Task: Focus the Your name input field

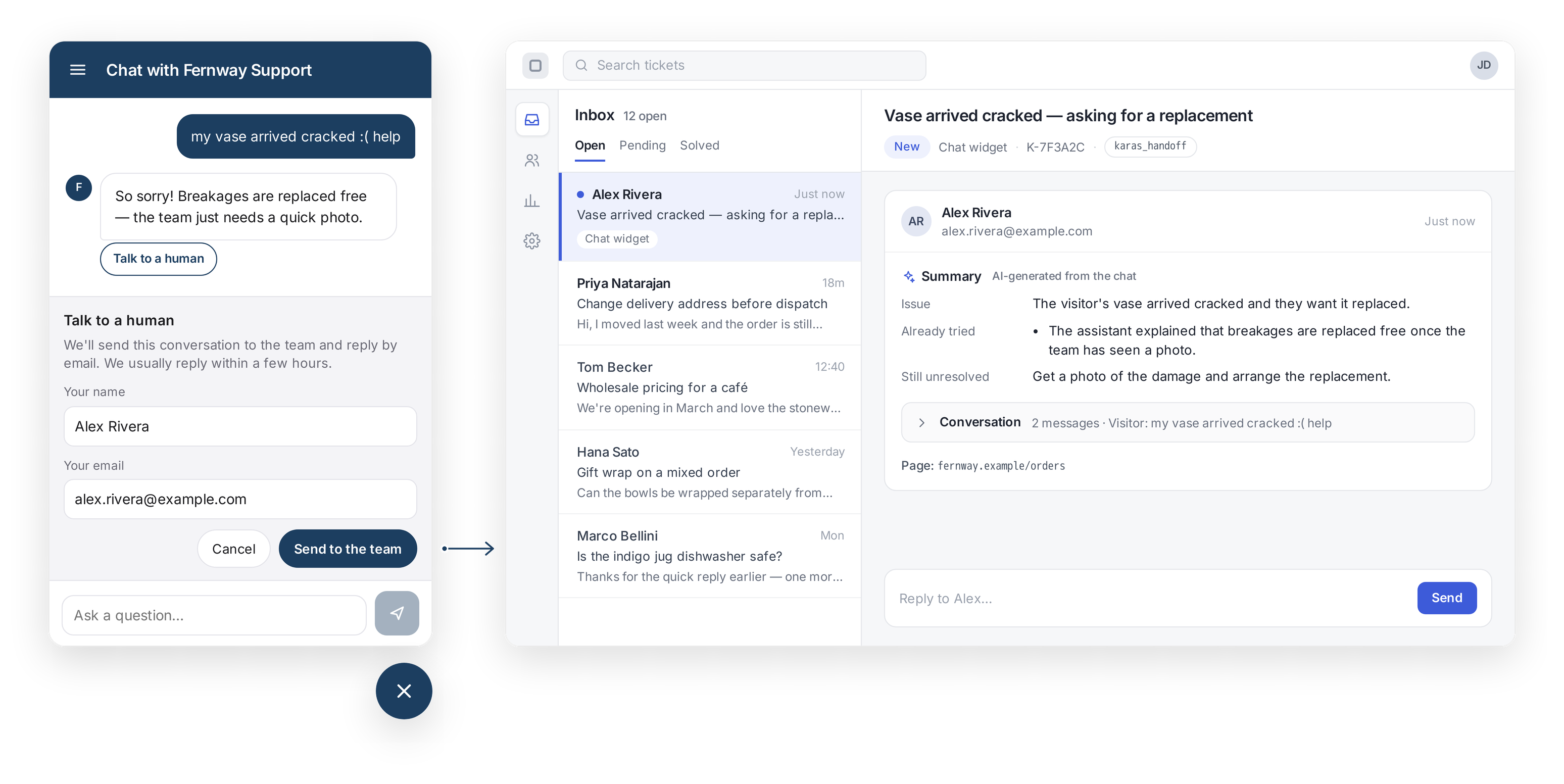Action: (240, 426)
